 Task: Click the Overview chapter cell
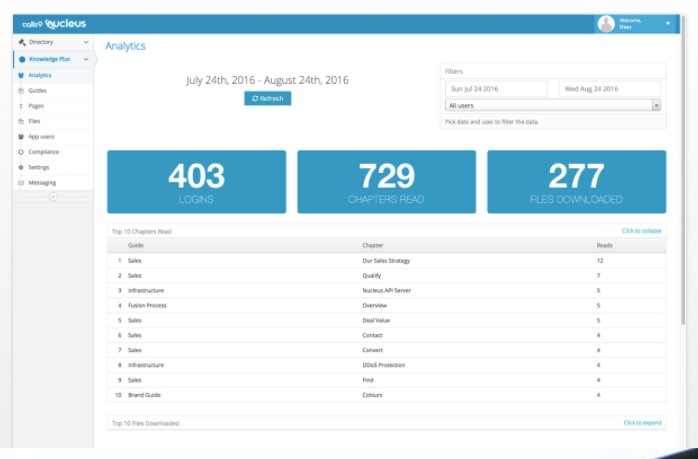[374, 305]
